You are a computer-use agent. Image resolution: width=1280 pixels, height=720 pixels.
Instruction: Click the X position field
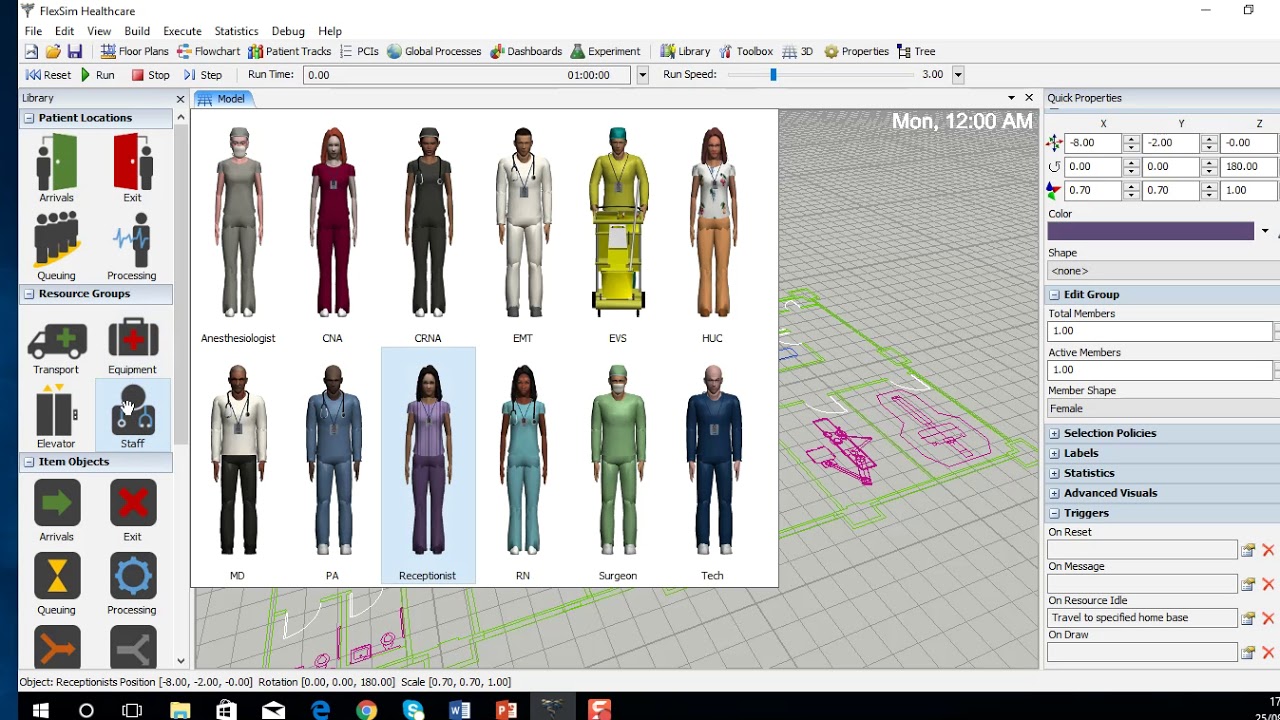click(x=1093, y=143)
